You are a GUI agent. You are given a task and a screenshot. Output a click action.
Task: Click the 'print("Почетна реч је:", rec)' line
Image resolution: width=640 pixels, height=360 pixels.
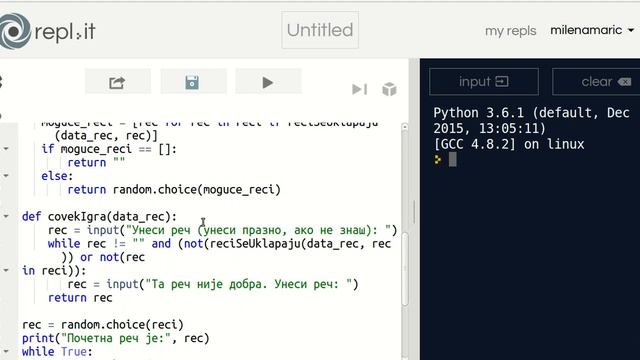[116, 338]
